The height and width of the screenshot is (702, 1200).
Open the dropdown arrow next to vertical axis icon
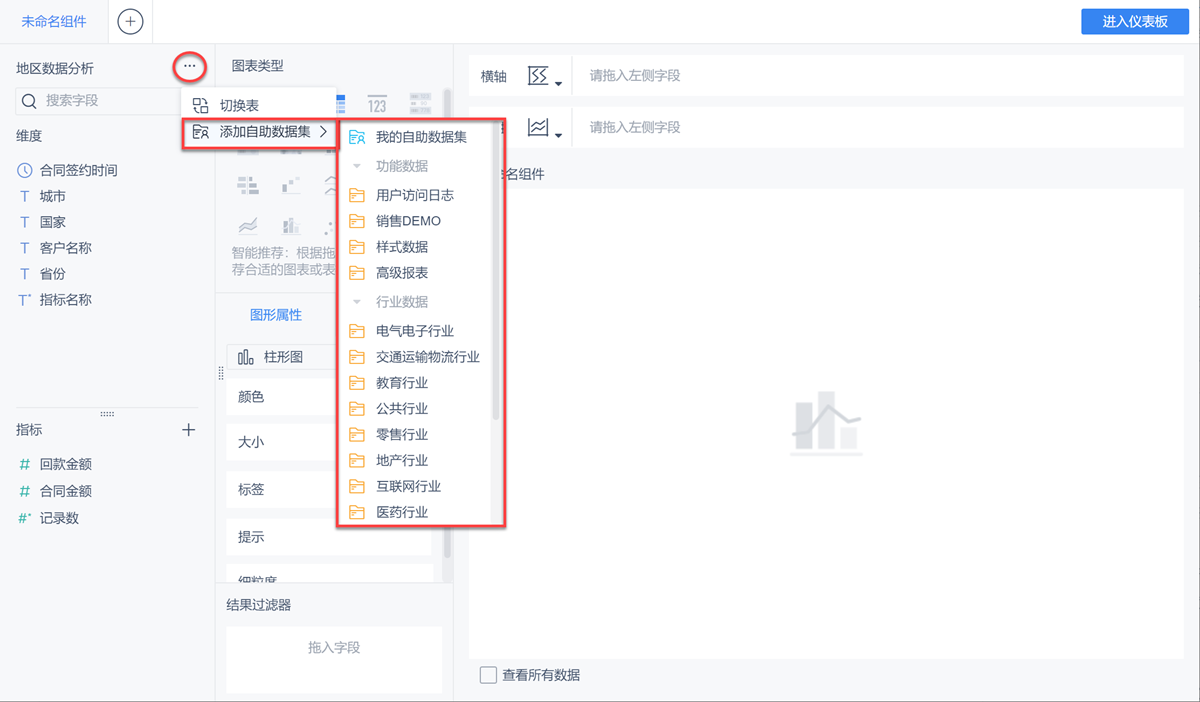coord(559,135)
